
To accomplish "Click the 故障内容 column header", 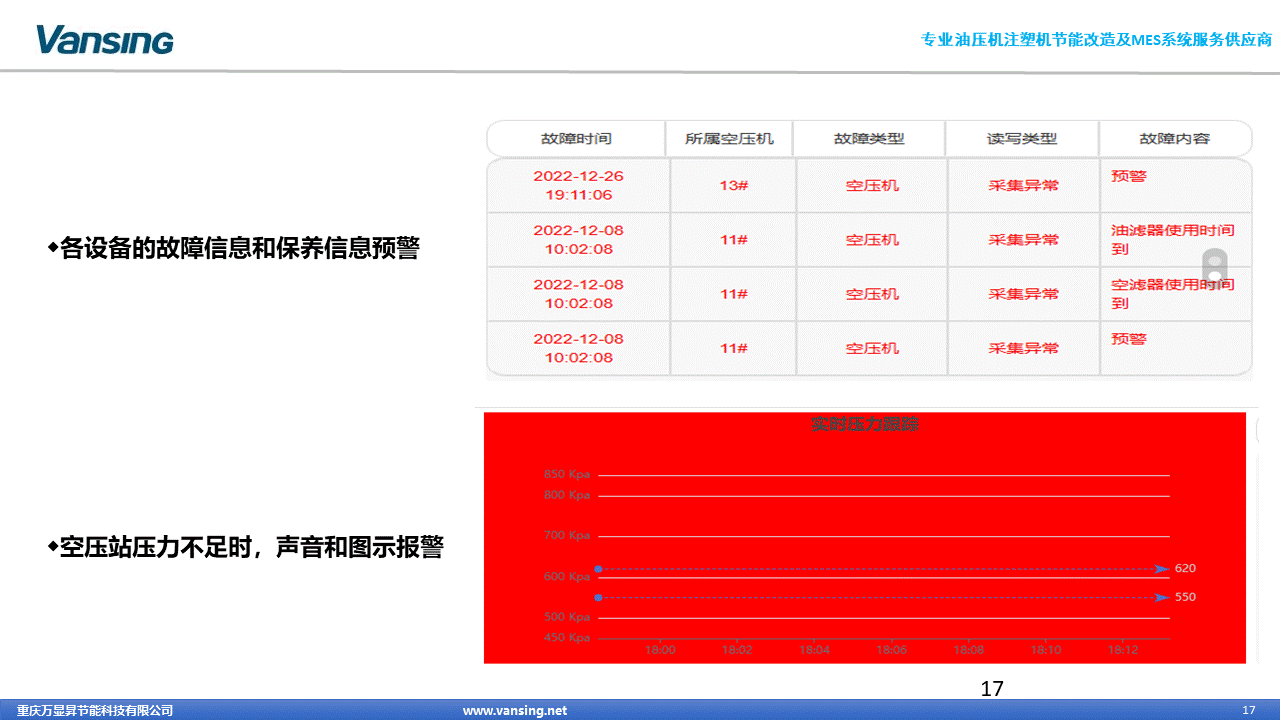I will 1174,139.
